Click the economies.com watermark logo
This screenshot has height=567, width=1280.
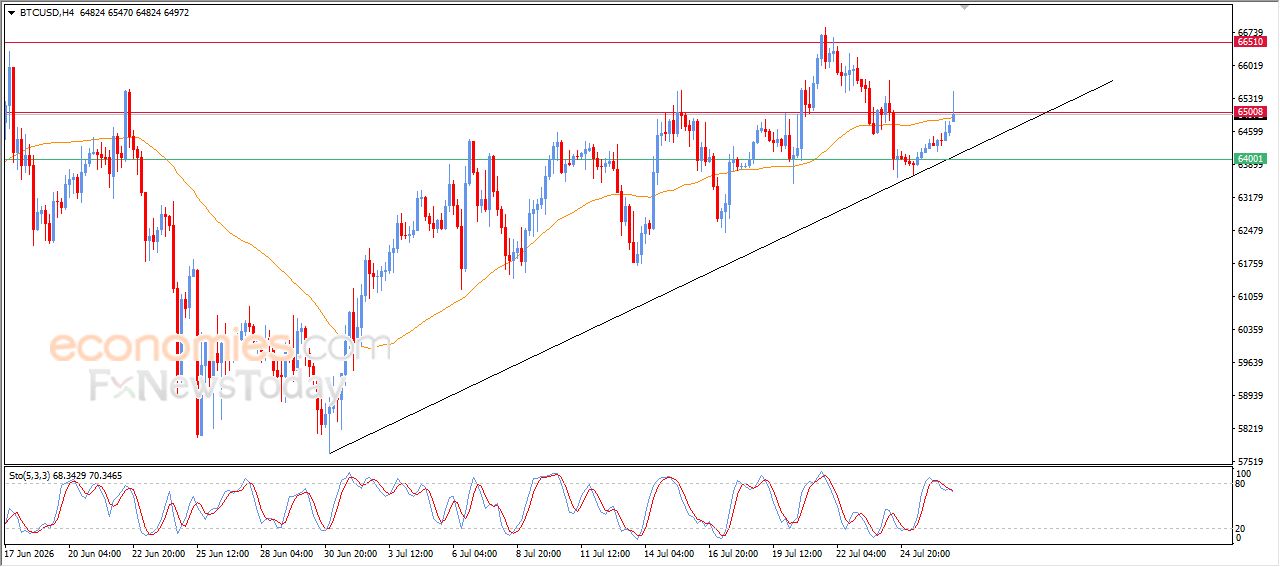click(x=220, y=347)
